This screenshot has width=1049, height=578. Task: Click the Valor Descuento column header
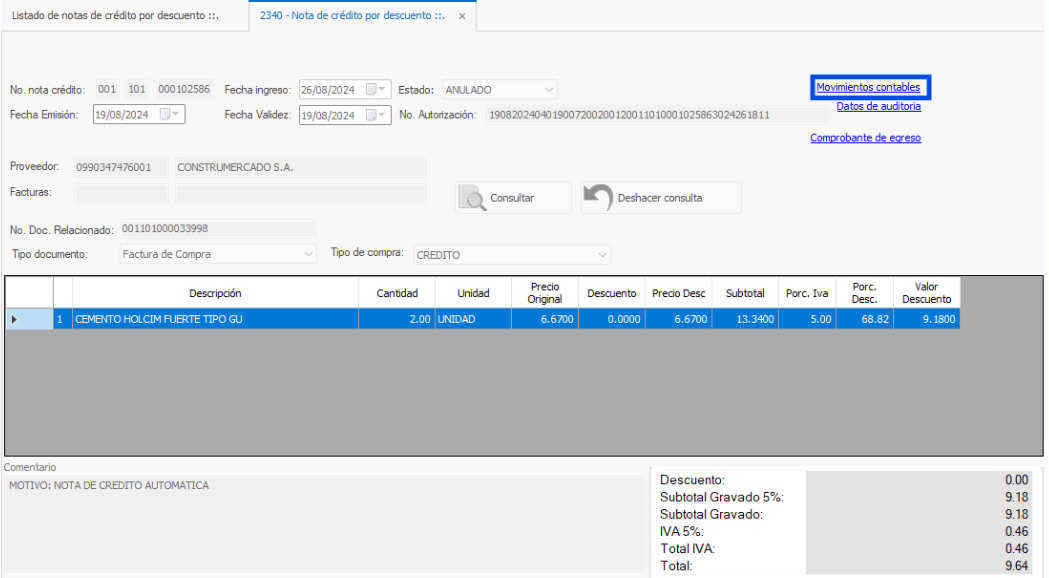(x=926, y=293)
